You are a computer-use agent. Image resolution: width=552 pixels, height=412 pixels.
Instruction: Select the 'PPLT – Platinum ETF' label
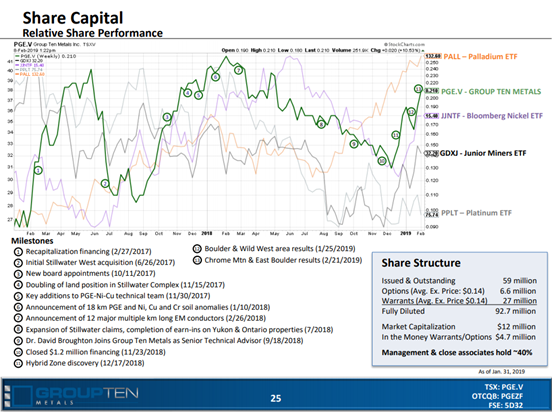[476, 213]
